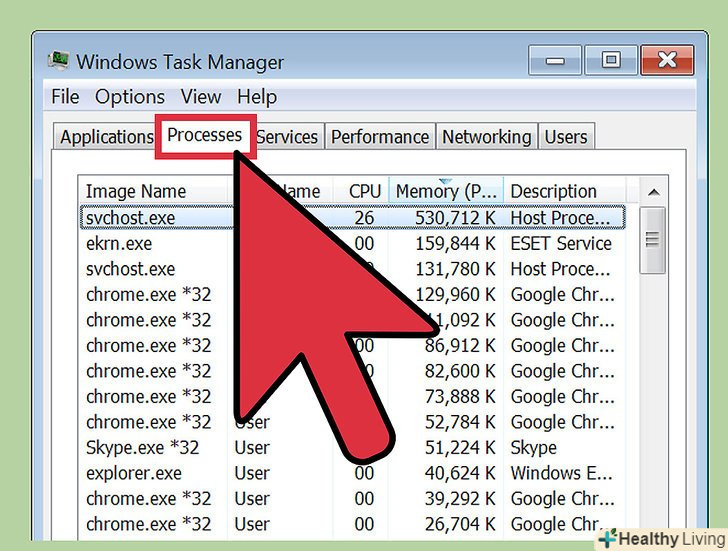Switch to the Applications tab
This screenshot has width=728, height=551.
point(106,137)
